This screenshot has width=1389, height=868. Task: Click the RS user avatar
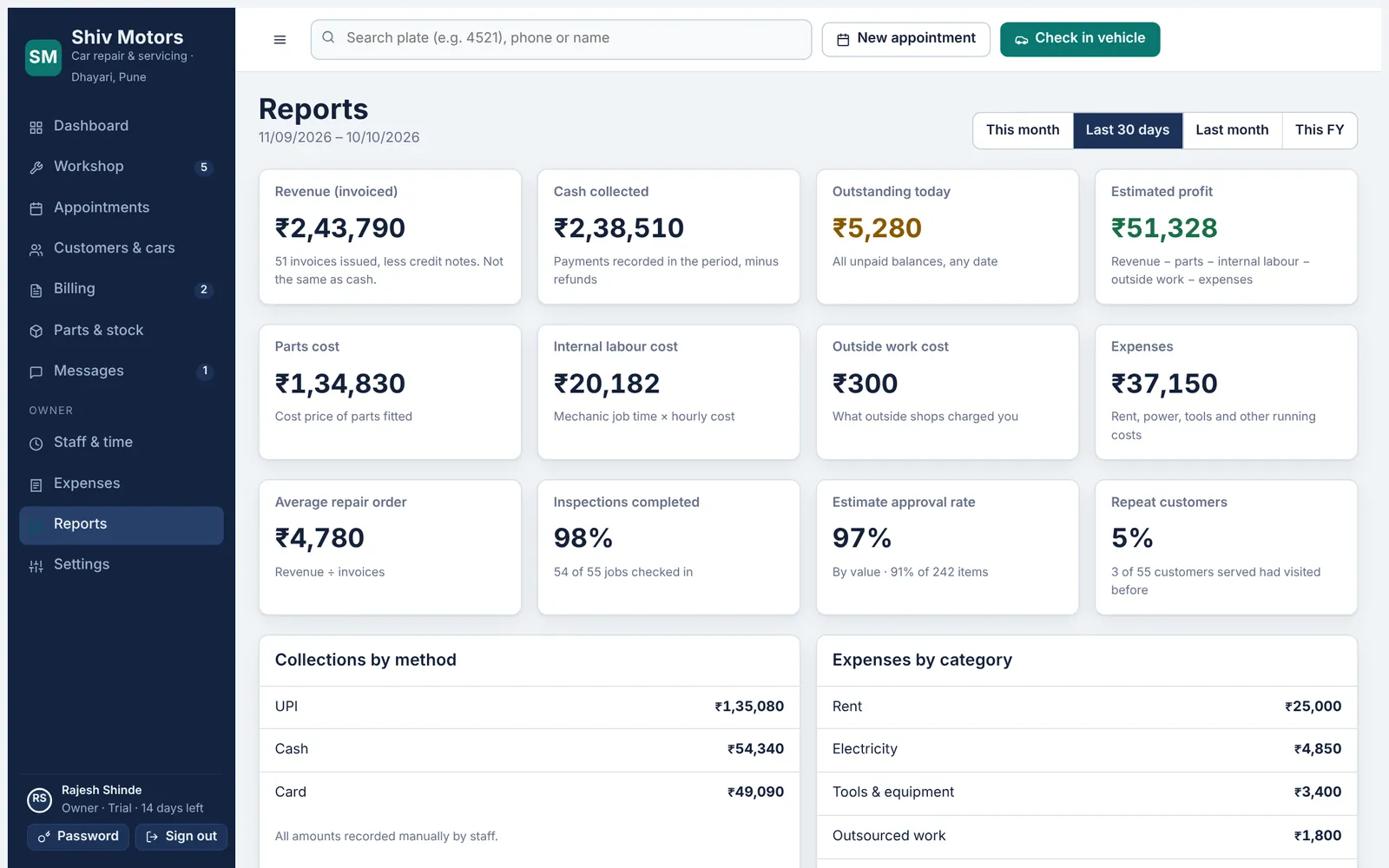click(39, 799)
